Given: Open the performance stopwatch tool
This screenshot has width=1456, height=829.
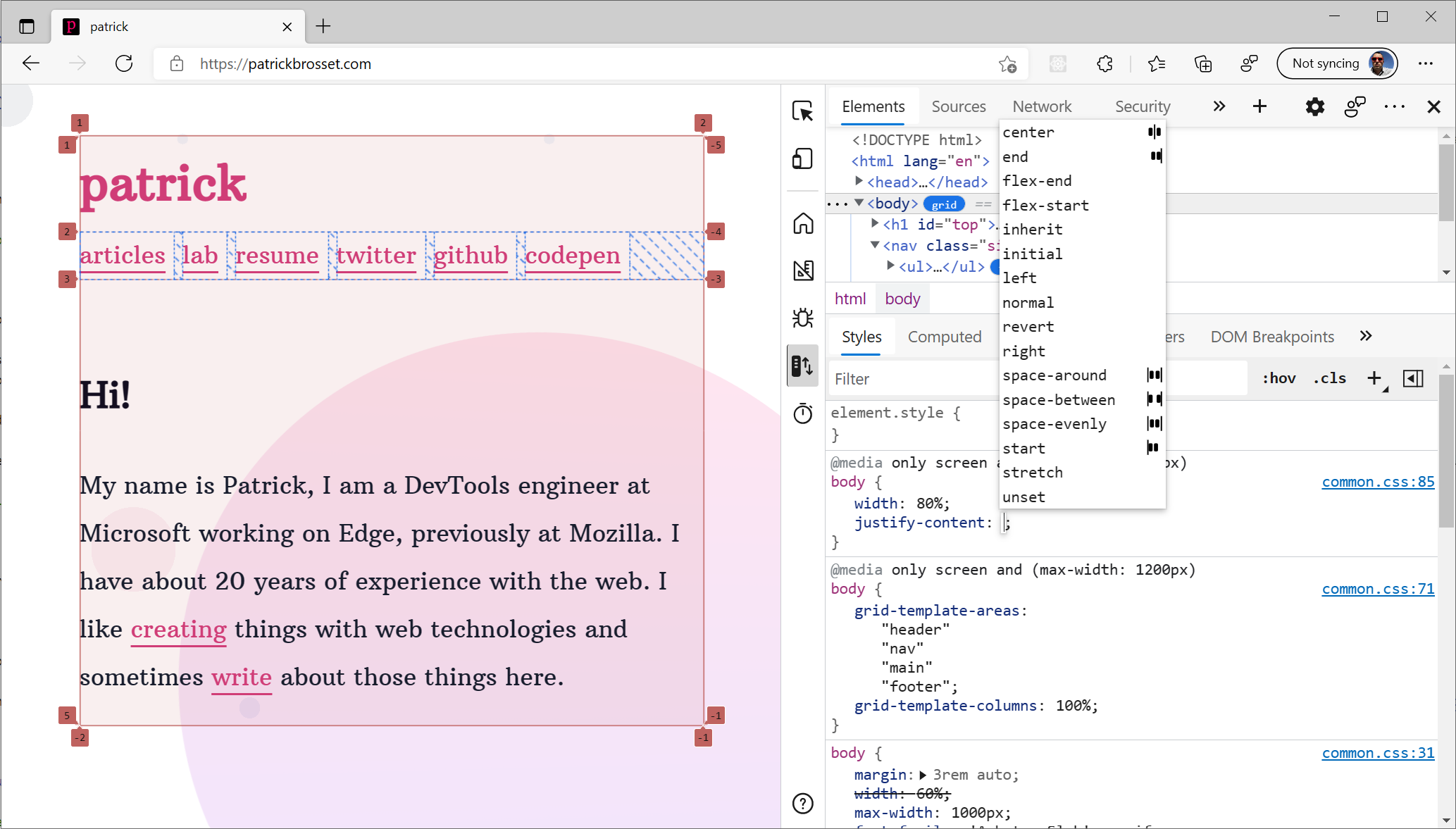Looking at the screenshot, I should [x=802, y=414].
